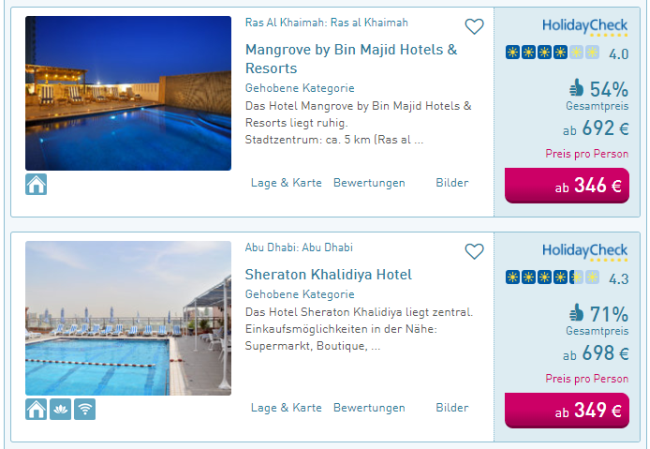The height and width of the screenshot is (449, 650).
Task: Click the thumbs-up 54% recommendation icon
Action: tap(576, 88)
